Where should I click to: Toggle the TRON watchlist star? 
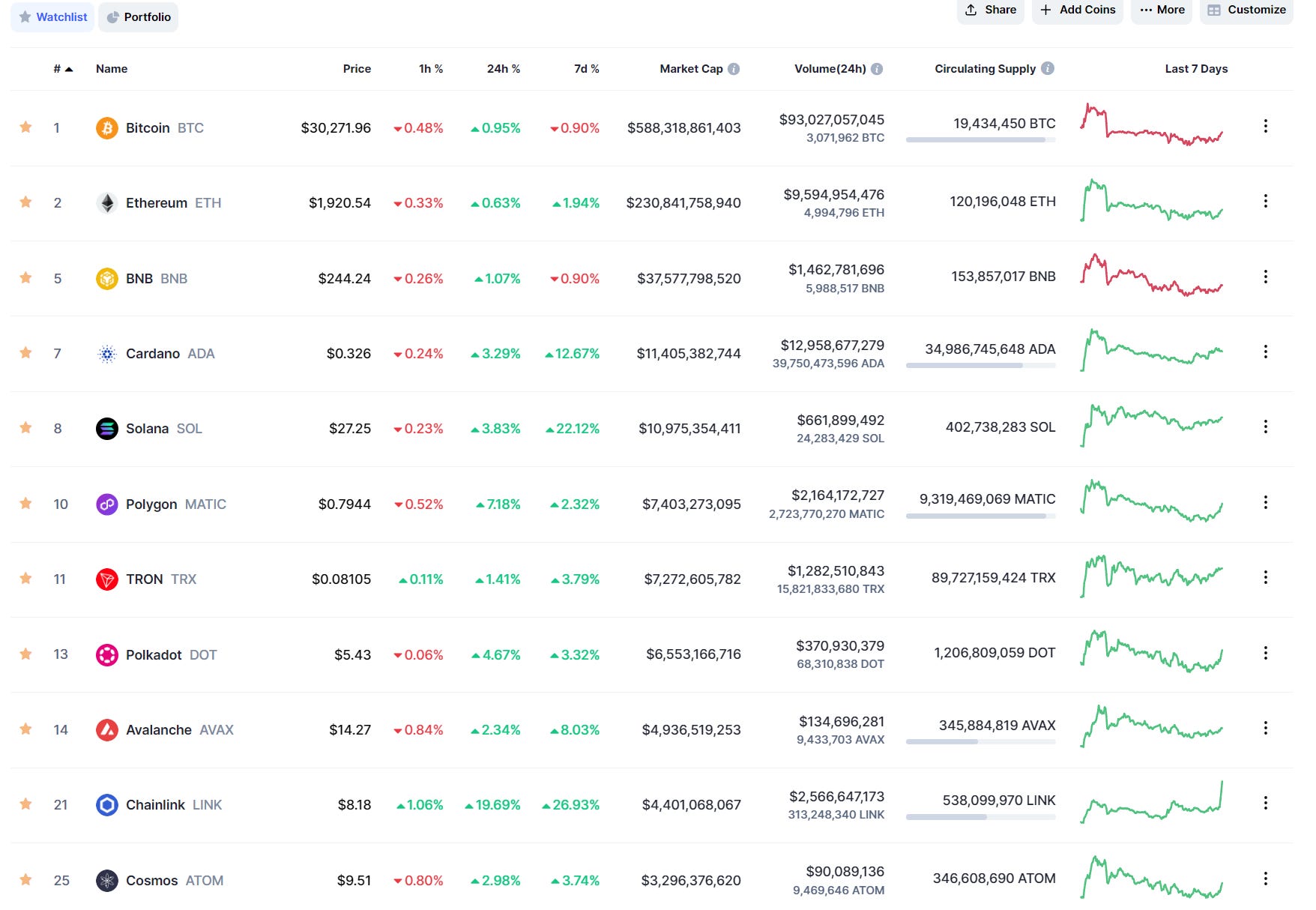point(25,578)
